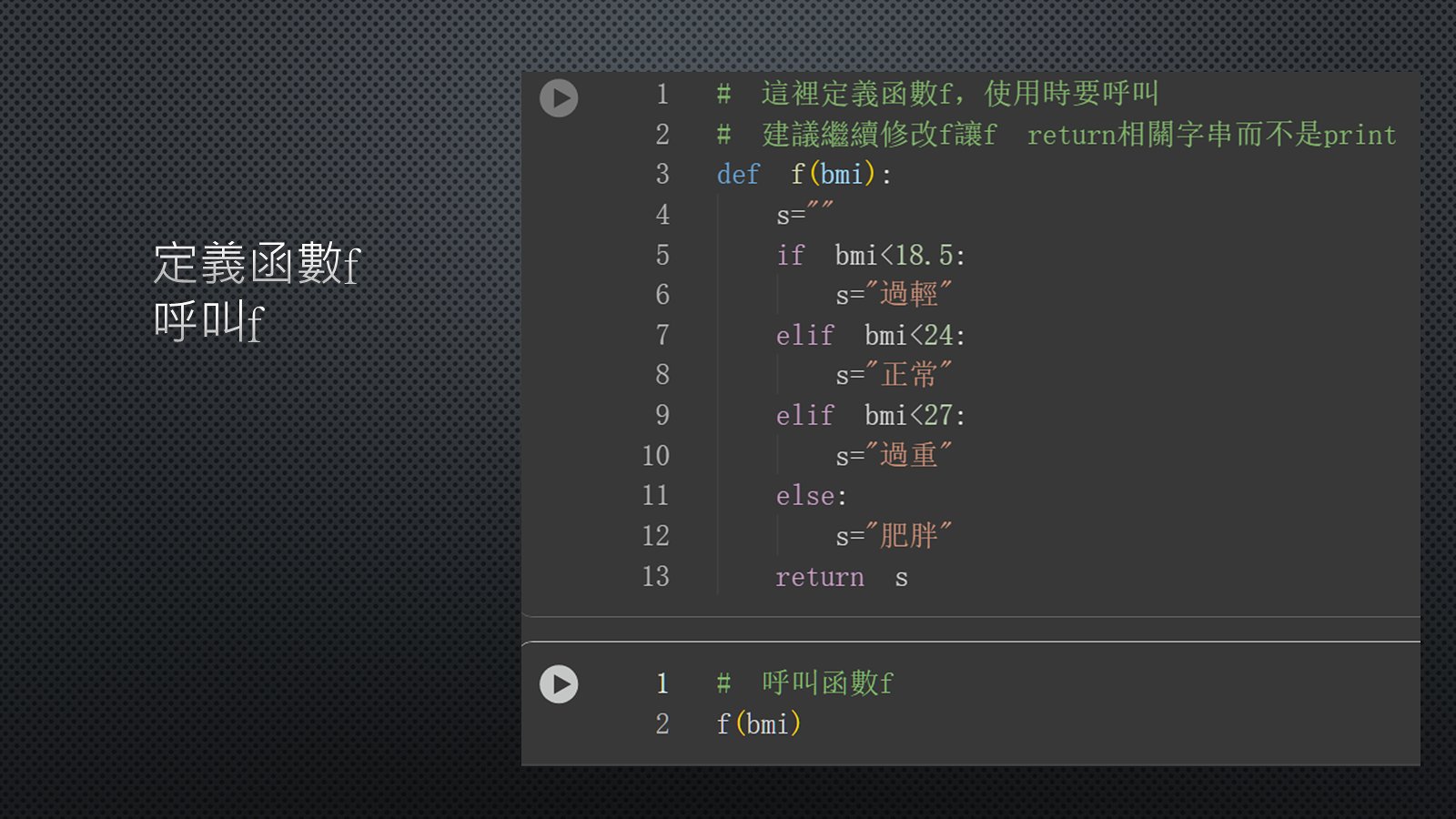
Task: Click the string "過輕" assignment line
Action: click(x=894, y=296)
